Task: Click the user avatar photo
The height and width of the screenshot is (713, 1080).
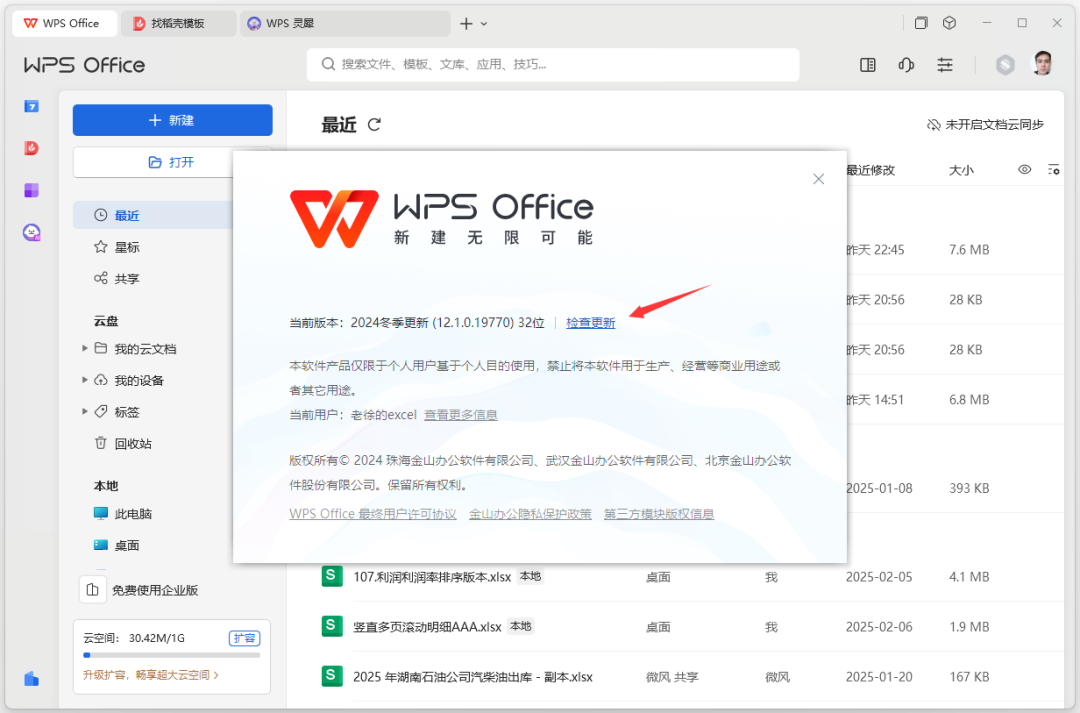Action: tap(1043, 64)
